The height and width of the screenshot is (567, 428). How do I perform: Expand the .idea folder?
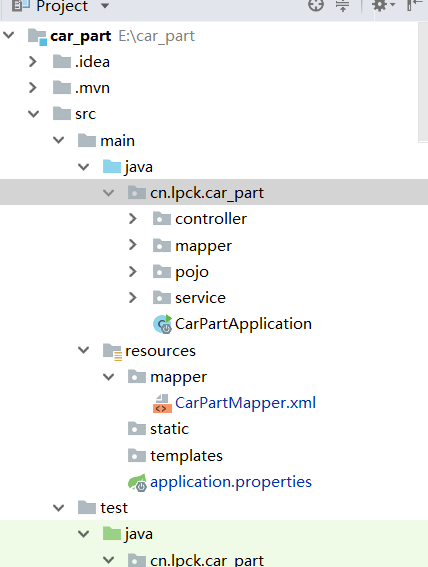point(33,62)
